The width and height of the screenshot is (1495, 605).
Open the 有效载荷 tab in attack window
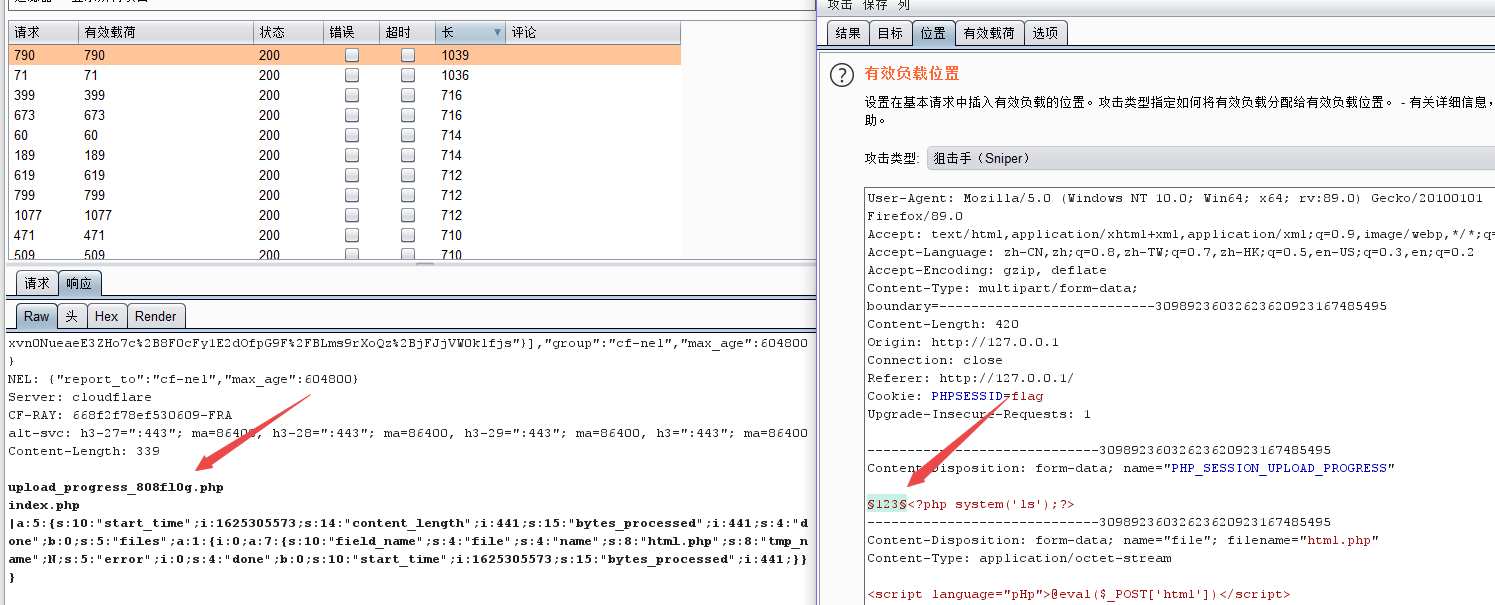pyautogui.click(x=989, y=33)
